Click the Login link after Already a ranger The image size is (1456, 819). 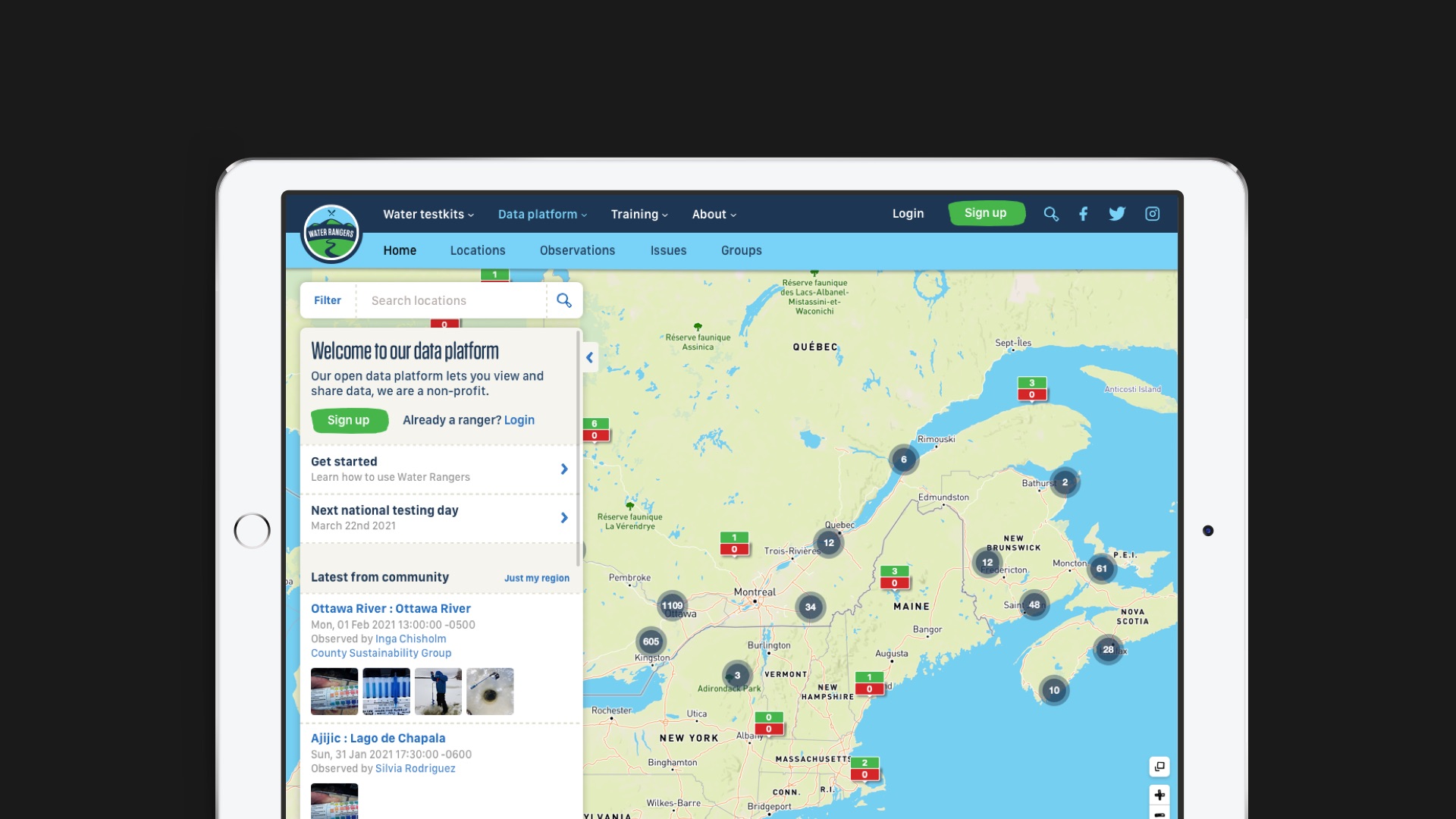(519, 420)
